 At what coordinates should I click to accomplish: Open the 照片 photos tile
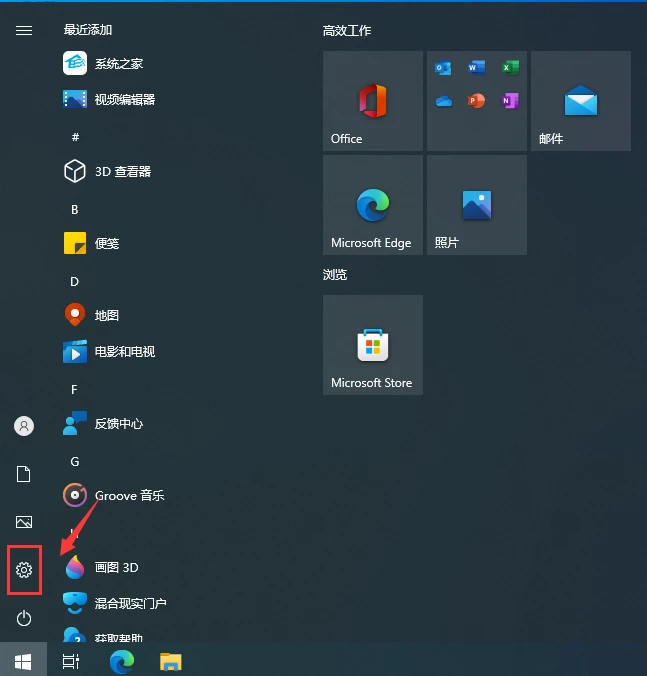[477, 205]
